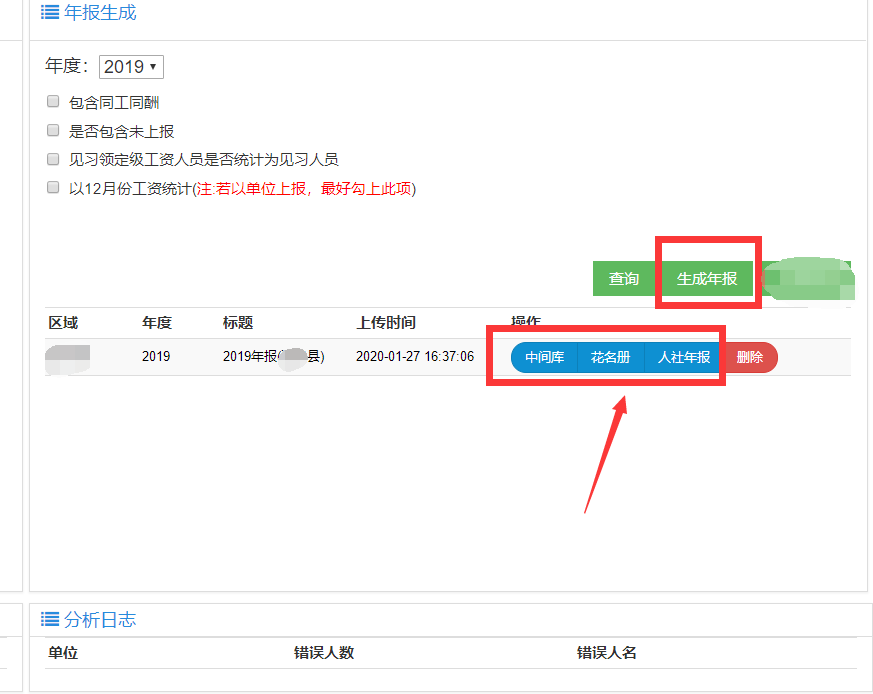This screenshot has height=694, width=873.
Task: Open the 年度 year dropdown showing 2019
Action: pos(131,67)
